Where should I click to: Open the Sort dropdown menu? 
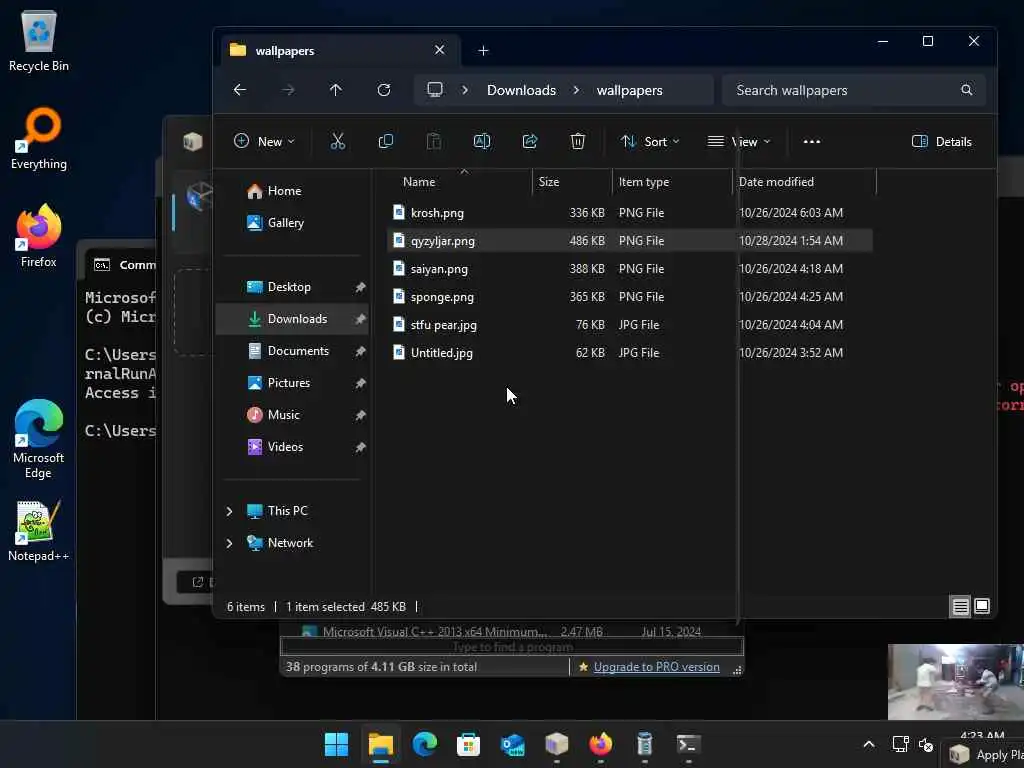[x=650, y=141]
